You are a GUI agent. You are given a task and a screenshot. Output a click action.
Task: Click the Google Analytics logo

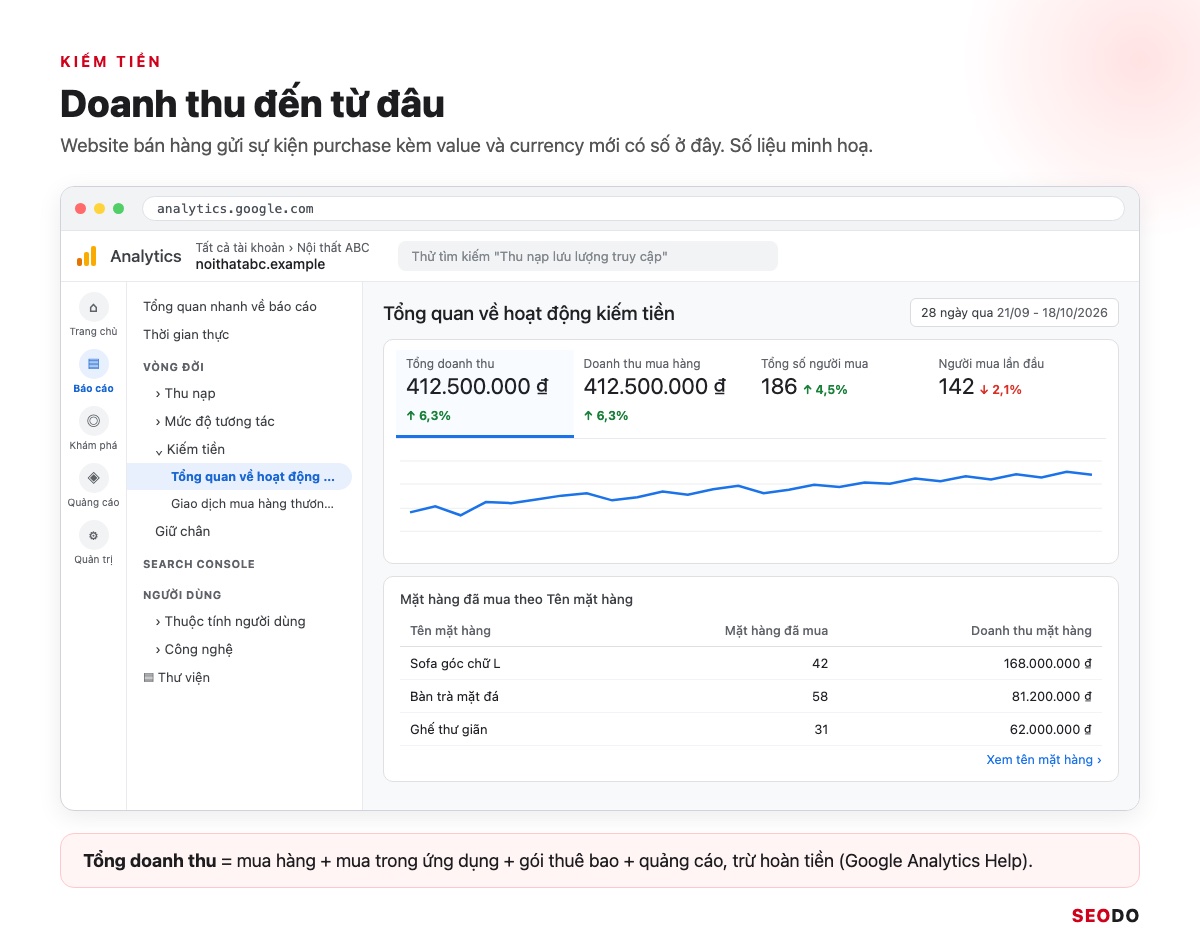click(x=87, y=256)
